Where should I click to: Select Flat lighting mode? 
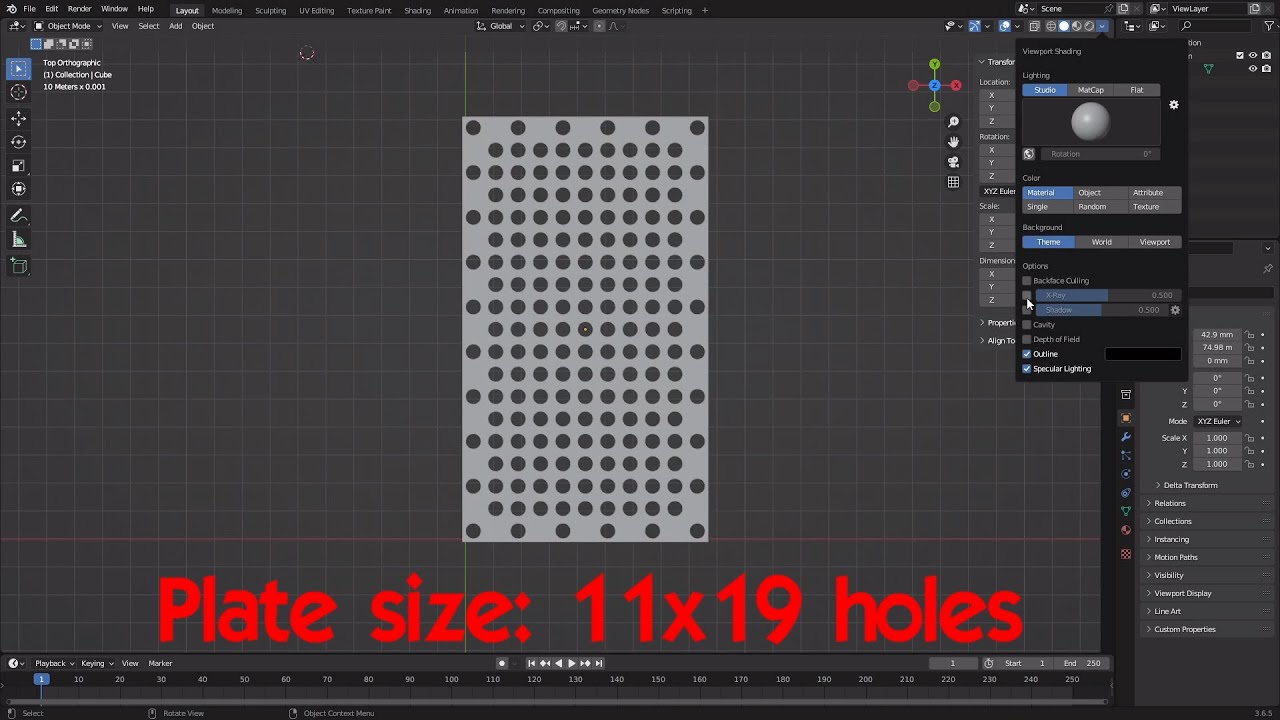(x=1137, y=90)
